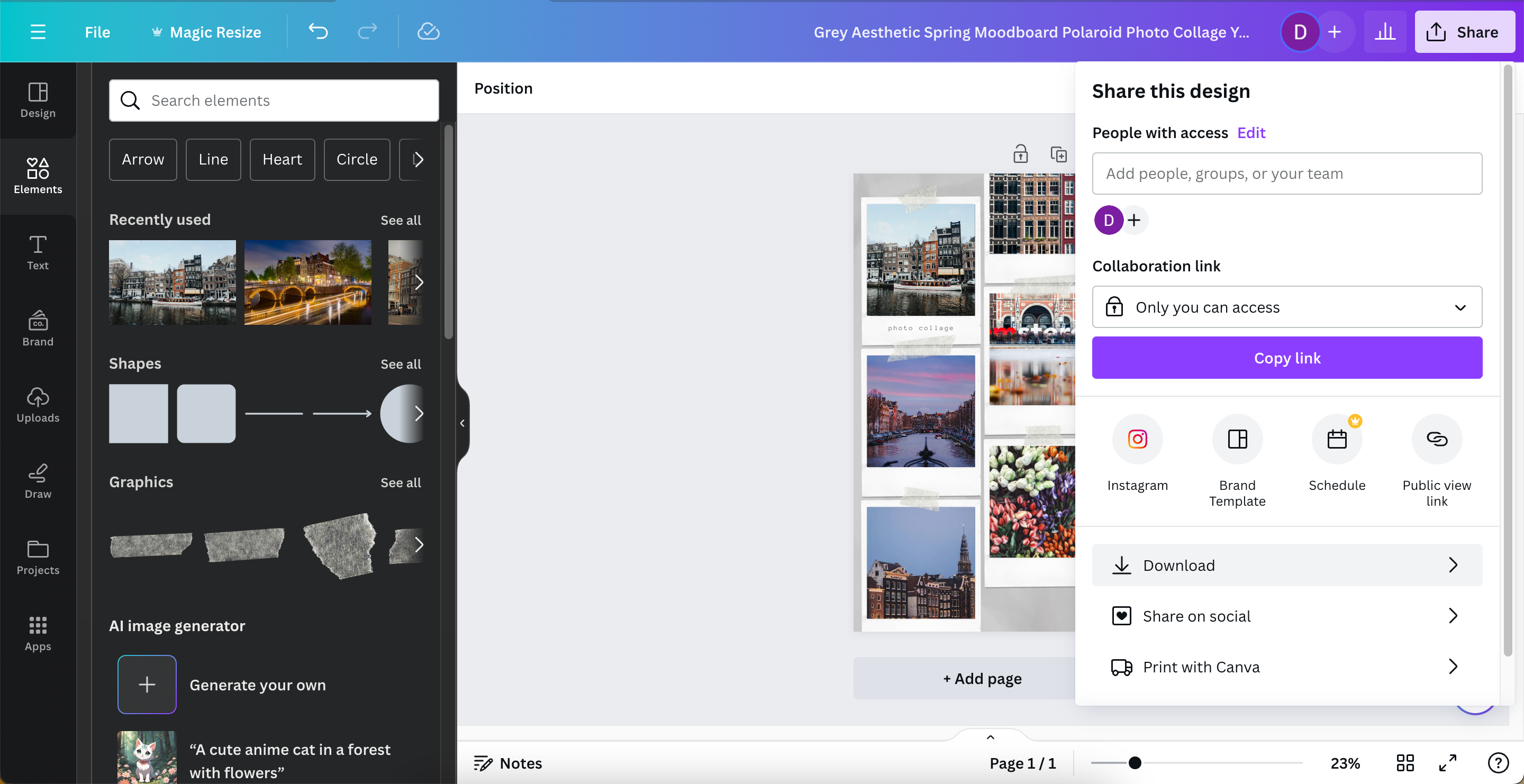Click the Copy link button
This screenshot has width=1524, height=784.
[1286, 358]
